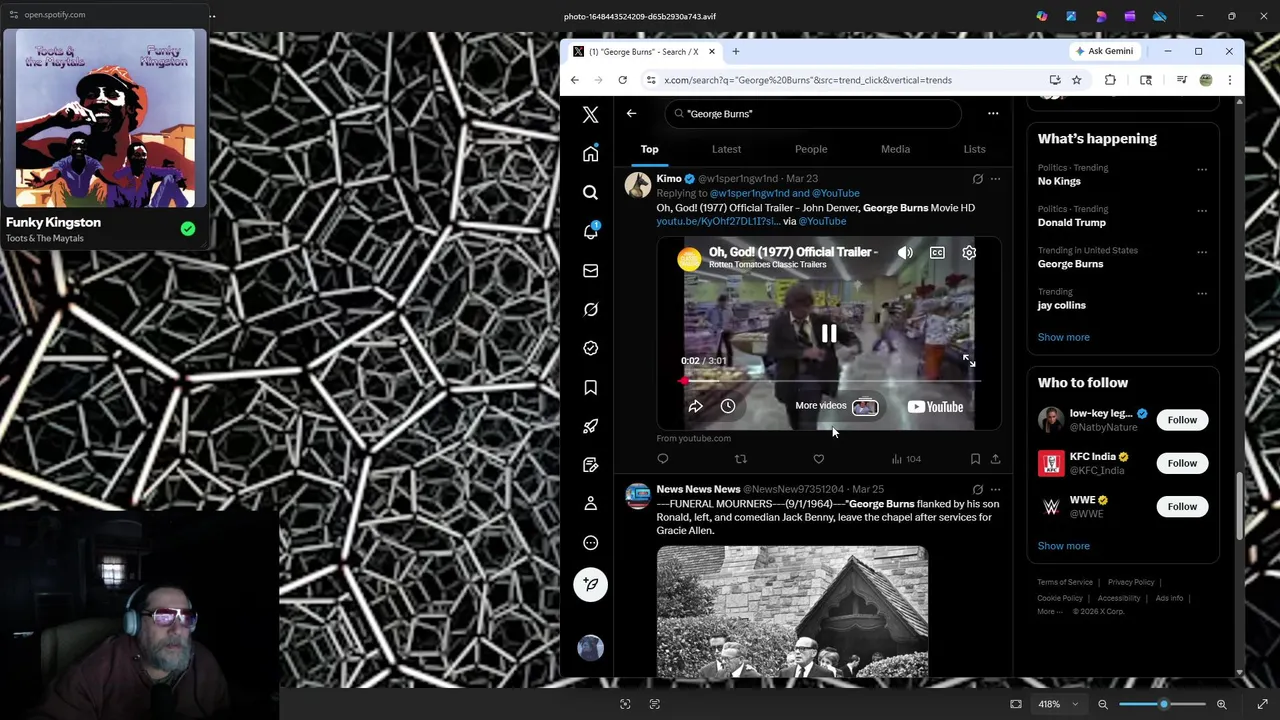Go back using X search arrow
The image size is (1280, 720).
coord(631,114)
